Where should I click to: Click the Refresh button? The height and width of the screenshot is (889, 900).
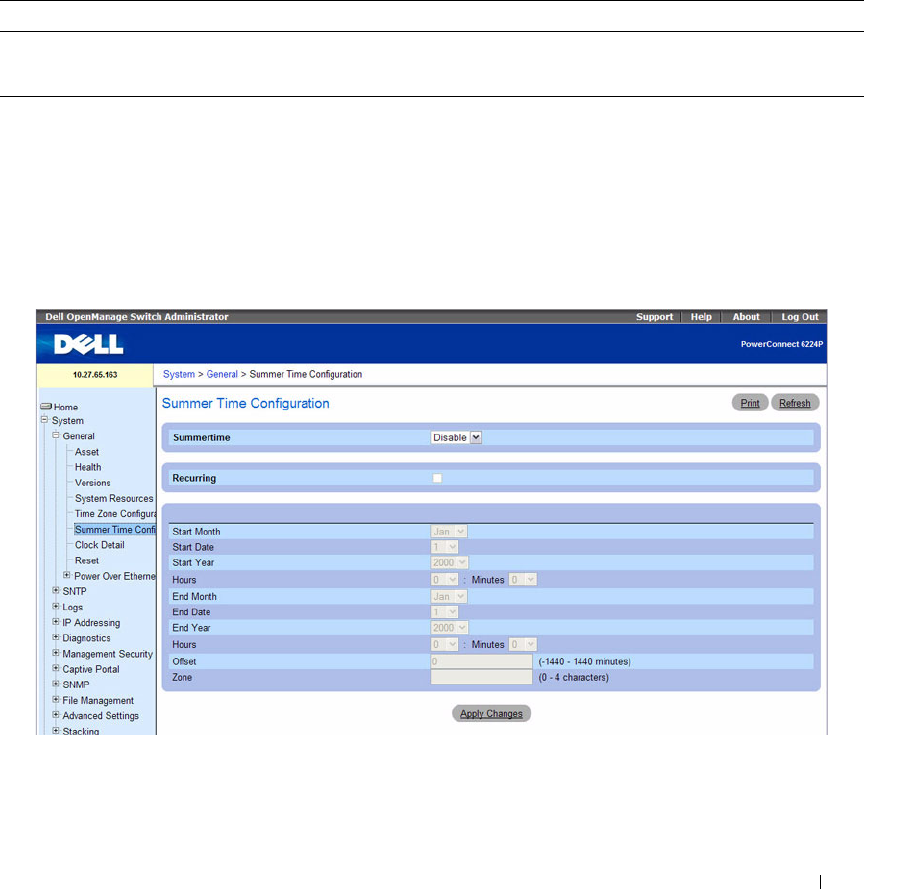tap(794, 403)
